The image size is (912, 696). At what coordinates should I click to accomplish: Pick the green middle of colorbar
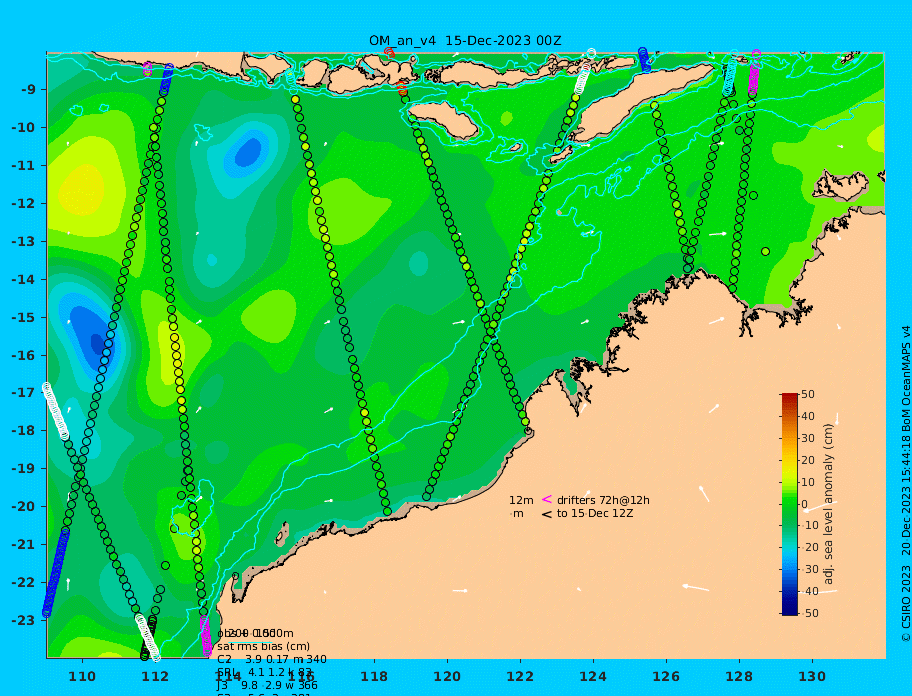pyautogui.click(x=790, y=504)
